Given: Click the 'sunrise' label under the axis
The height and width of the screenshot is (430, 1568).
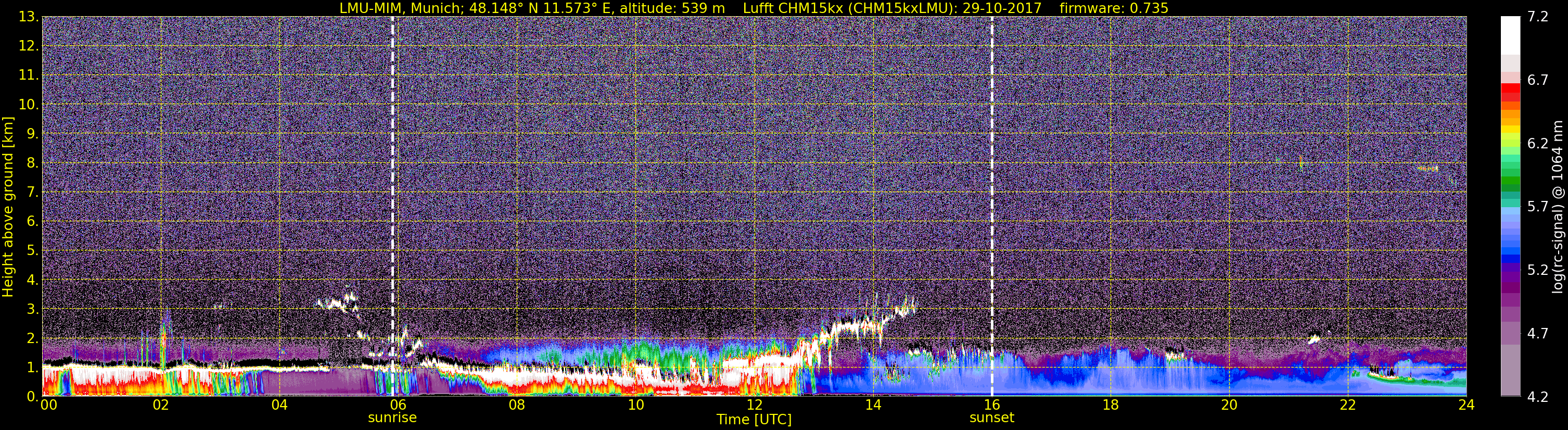Looking at the screenshot, I should (x=392, y=418).
